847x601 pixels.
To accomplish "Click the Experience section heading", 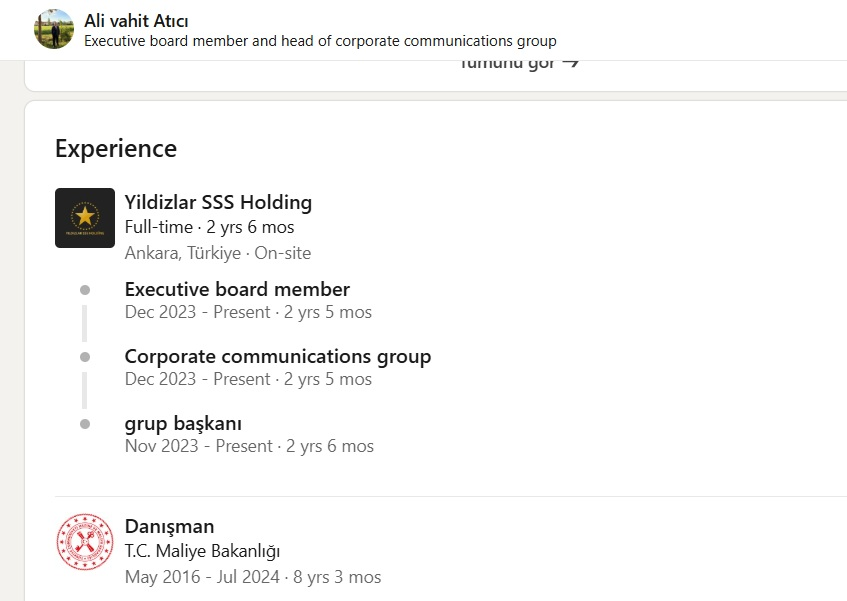I will click(116, 148).
